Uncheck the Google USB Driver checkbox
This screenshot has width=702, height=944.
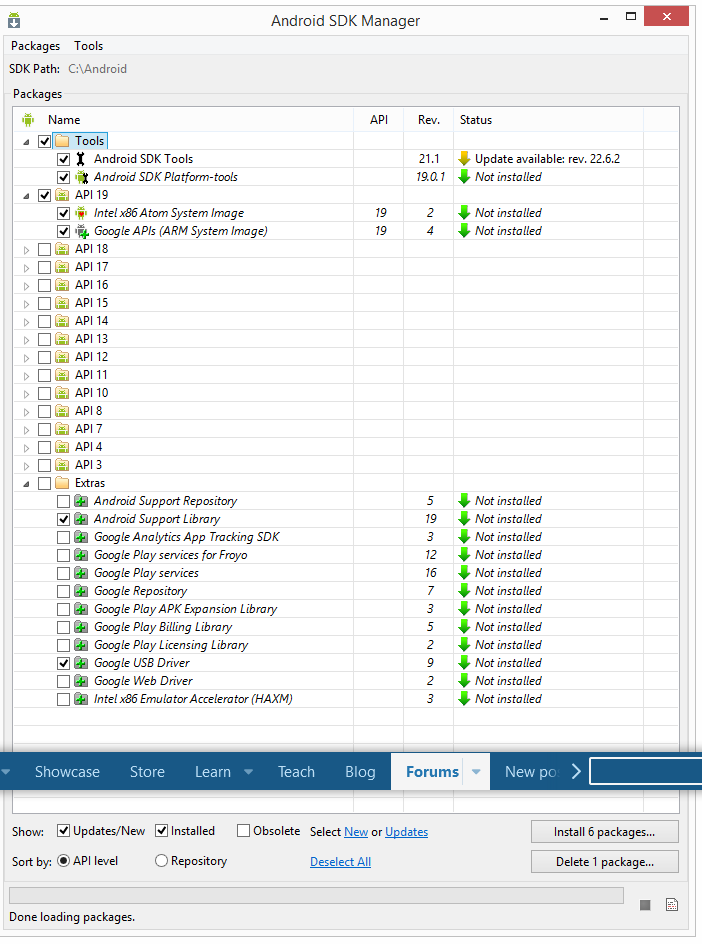coord(63,663)
